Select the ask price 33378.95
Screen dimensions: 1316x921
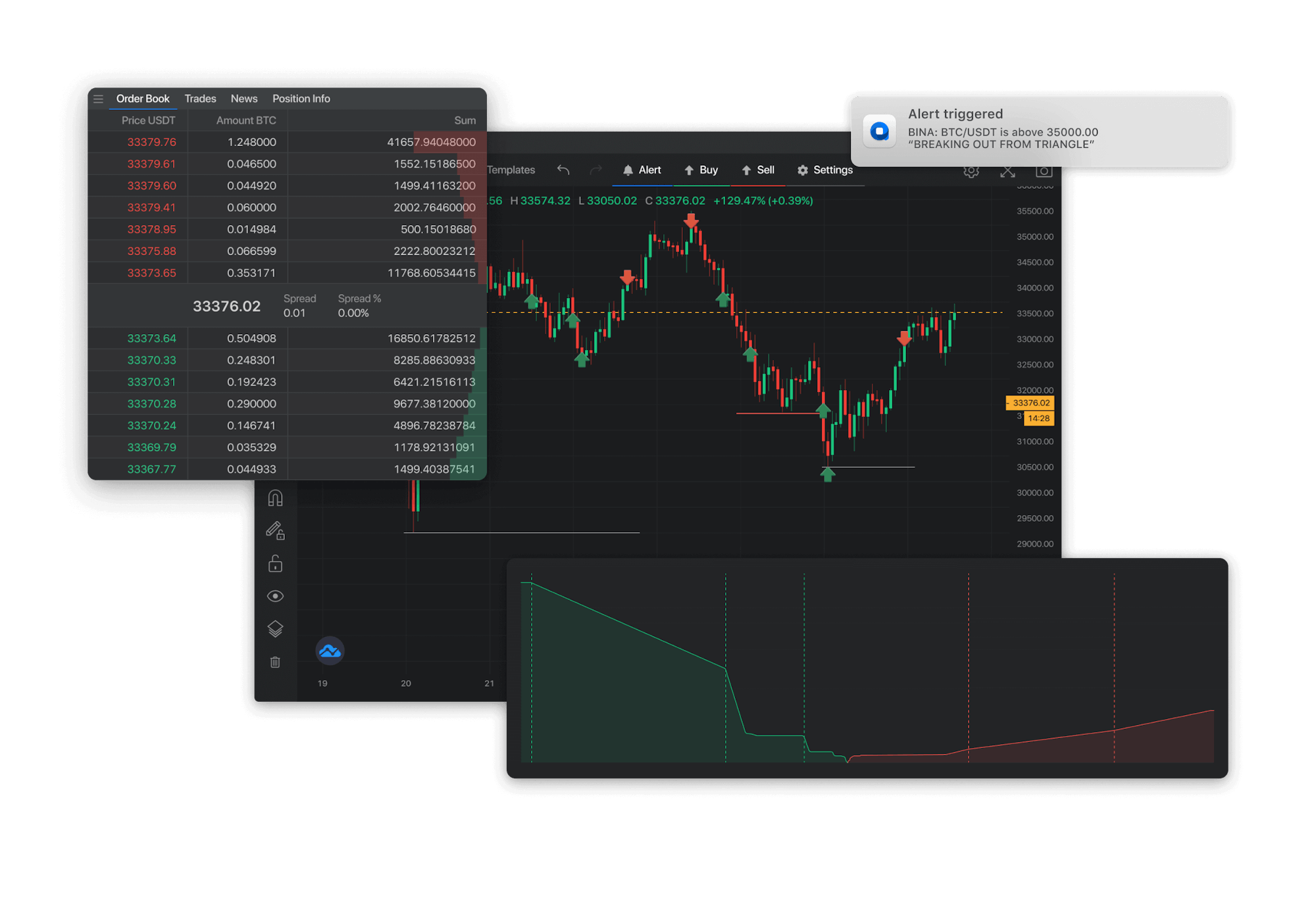click(151, 229)
